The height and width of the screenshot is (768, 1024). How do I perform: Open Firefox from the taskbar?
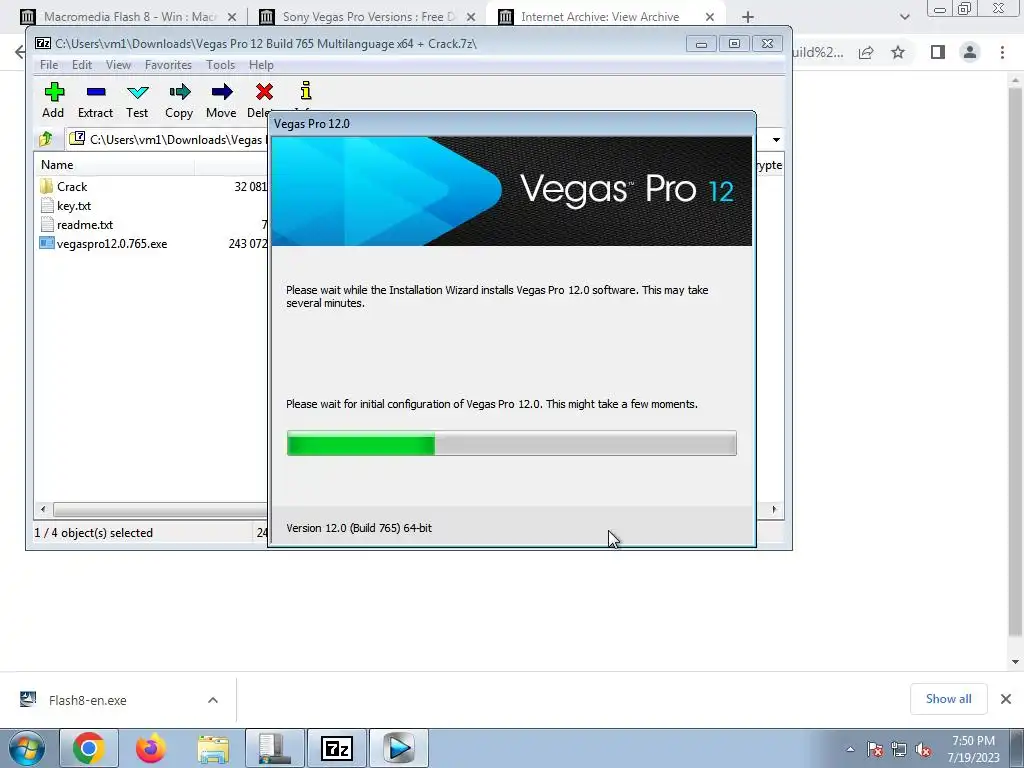(x=150, y=748)
